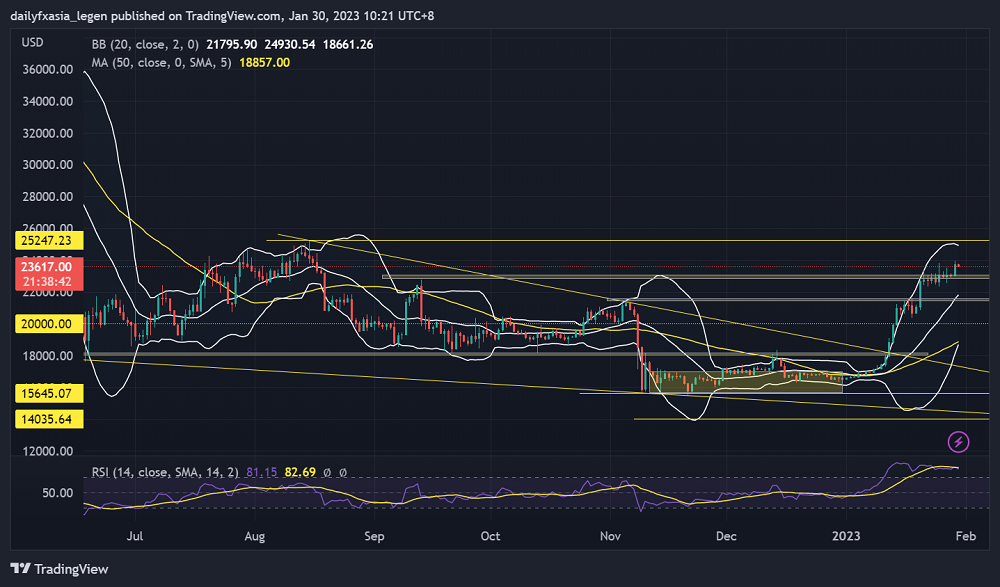Click the BB basis value 21795.90
This screenshot has width=1000, height=587.
[232, 45]
